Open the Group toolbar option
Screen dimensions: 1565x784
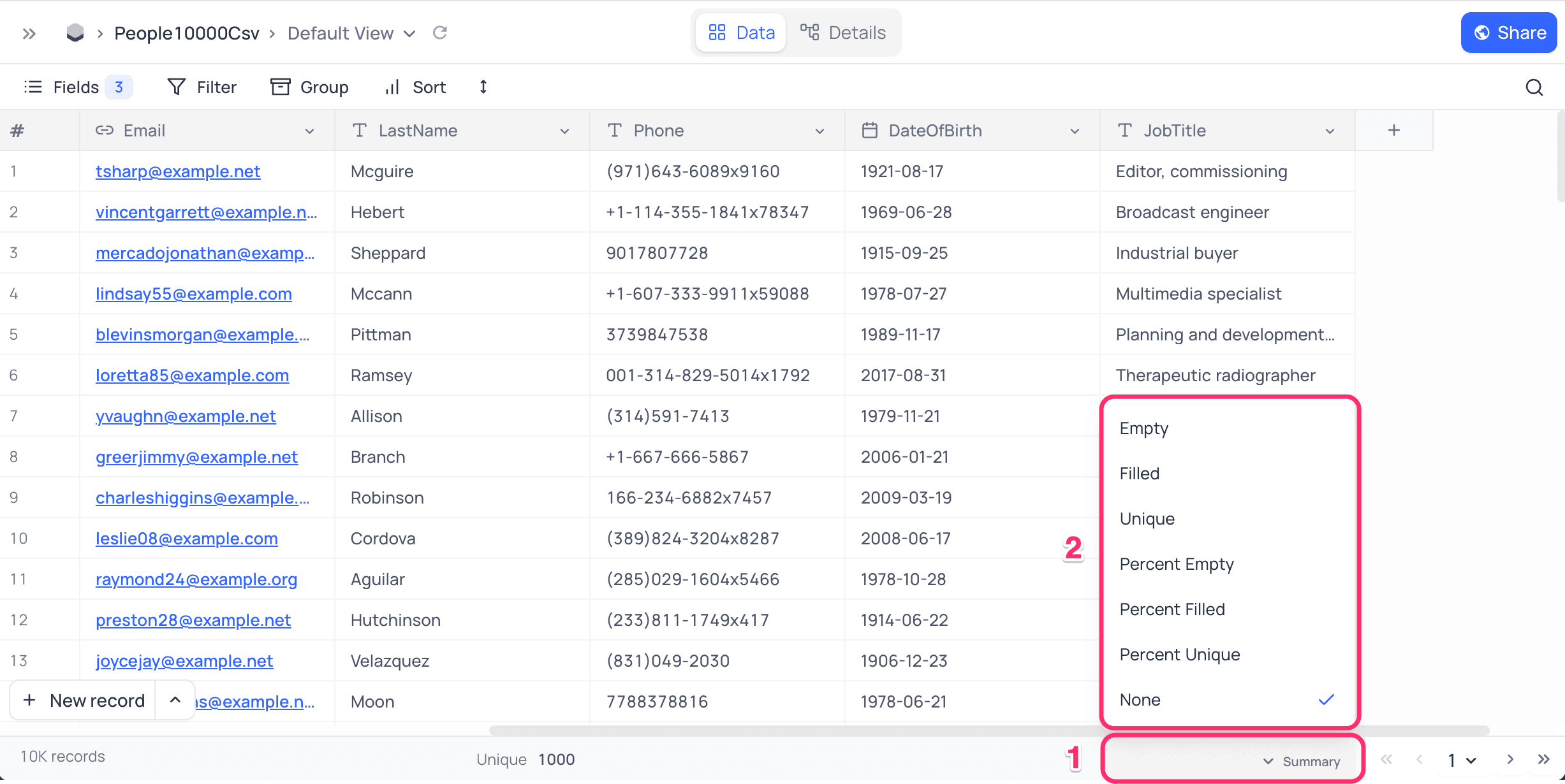[x=310, y=87]
